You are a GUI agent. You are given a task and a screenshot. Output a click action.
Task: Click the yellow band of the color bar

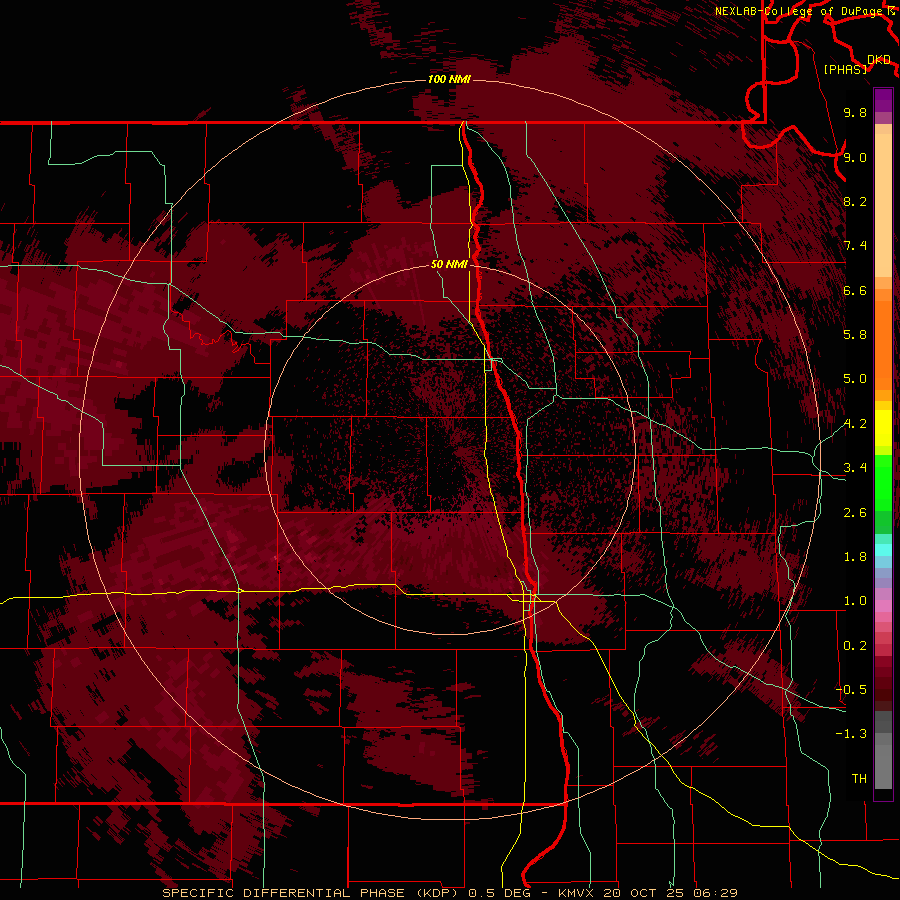[883, 428]
